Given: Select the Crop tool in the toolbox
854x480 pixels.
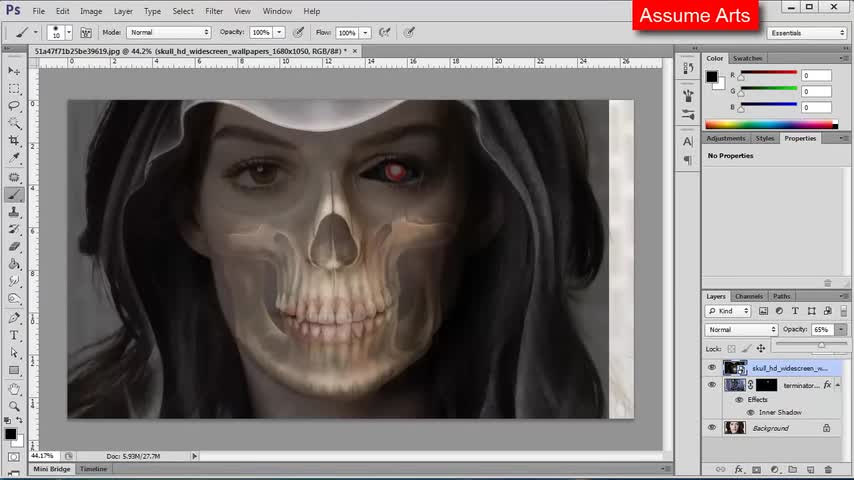Looking at the screenshot, I should point(14,140).
